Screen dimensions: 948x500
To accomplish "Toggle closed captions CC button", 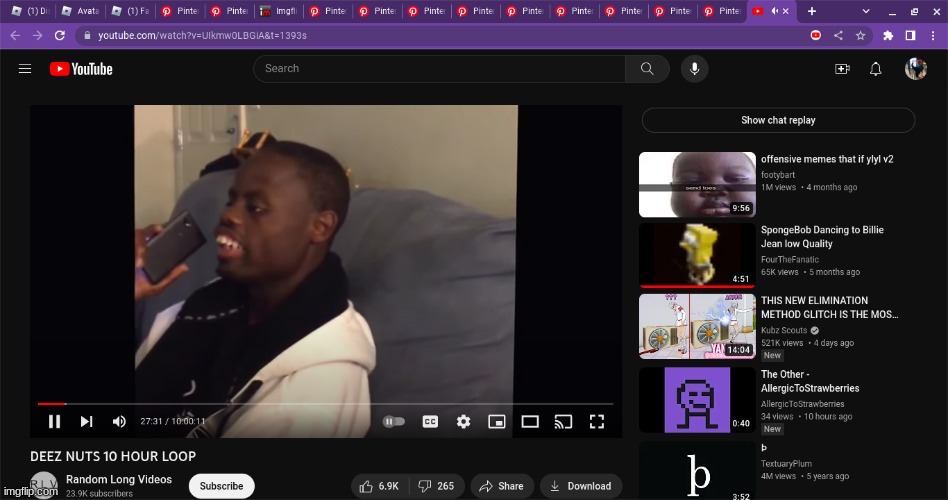I will click(430, 421).
